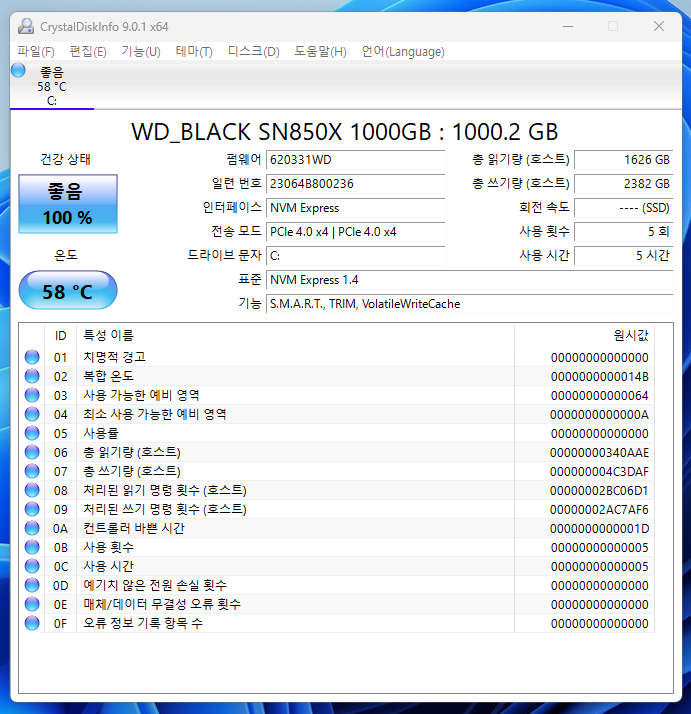Screen dimensions: 691x714
Task: Click status orb for row 0C 사용 시간
Action: click(32, 566)
